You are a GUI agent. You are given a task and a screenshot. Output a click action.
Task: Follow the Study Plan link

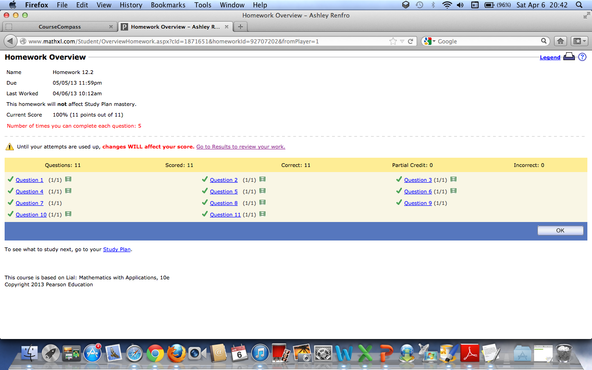click(x=117, y=250)
